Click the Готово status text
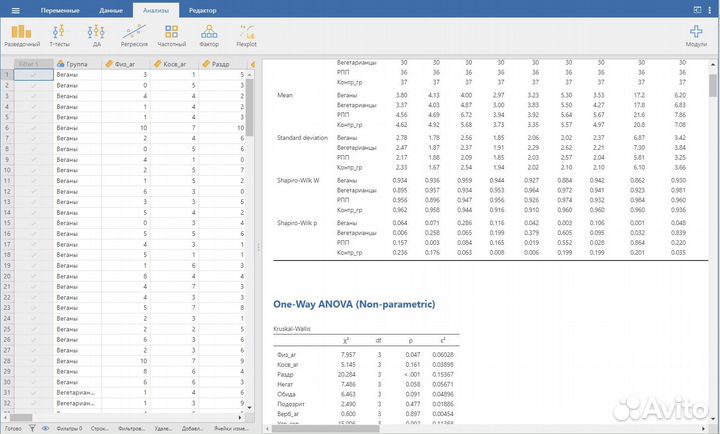 (13, 428)
